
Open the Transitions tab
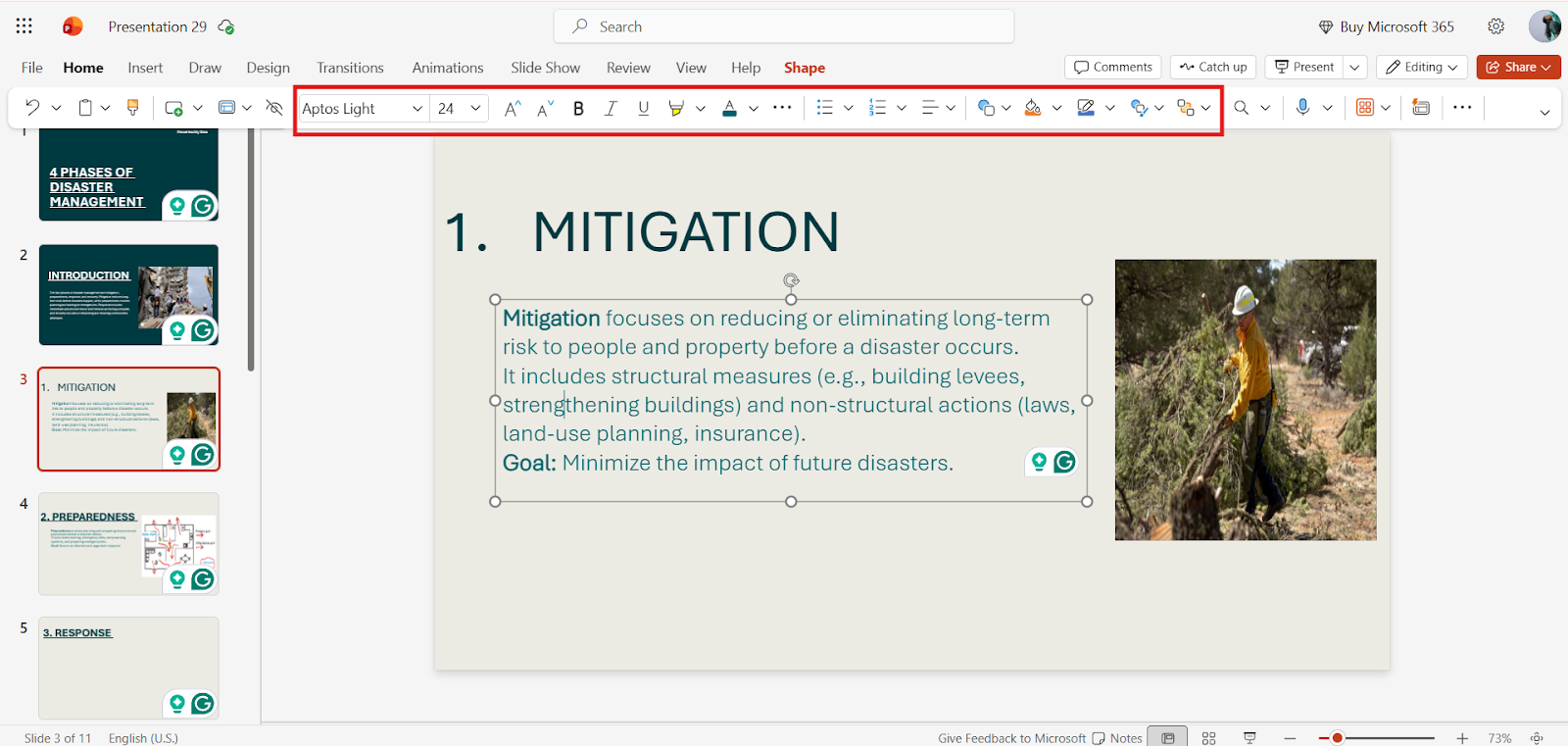pos(350,68)
